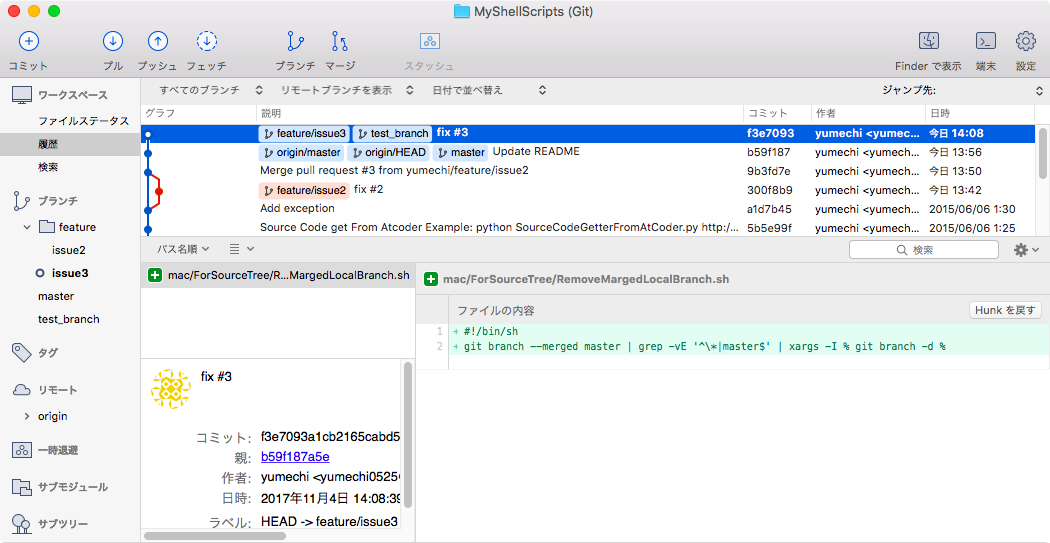
Task: Select 'Add exception' commit row
Action: (589, 209)
